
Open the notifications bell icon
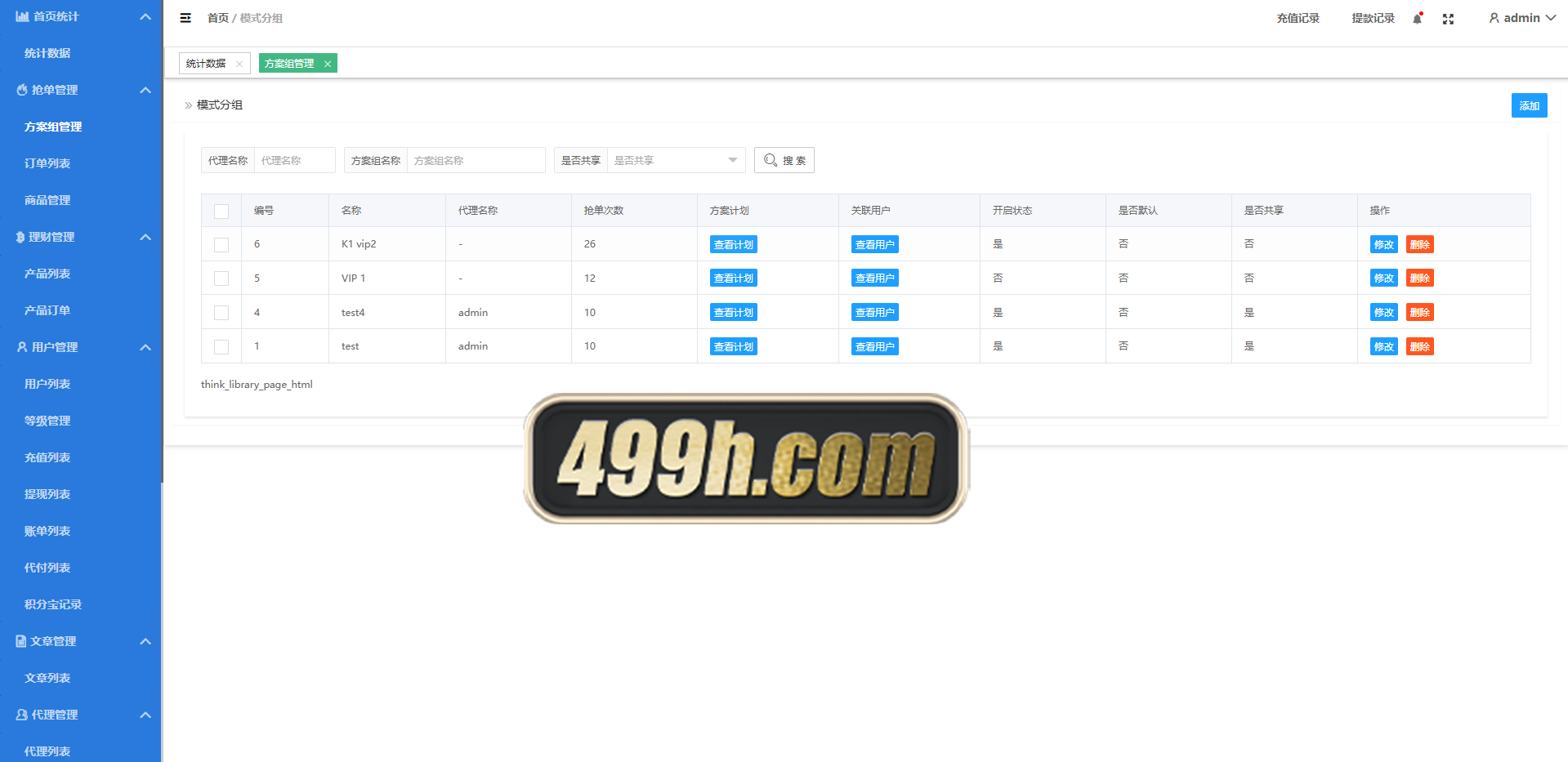click(x=1418, y=18)
